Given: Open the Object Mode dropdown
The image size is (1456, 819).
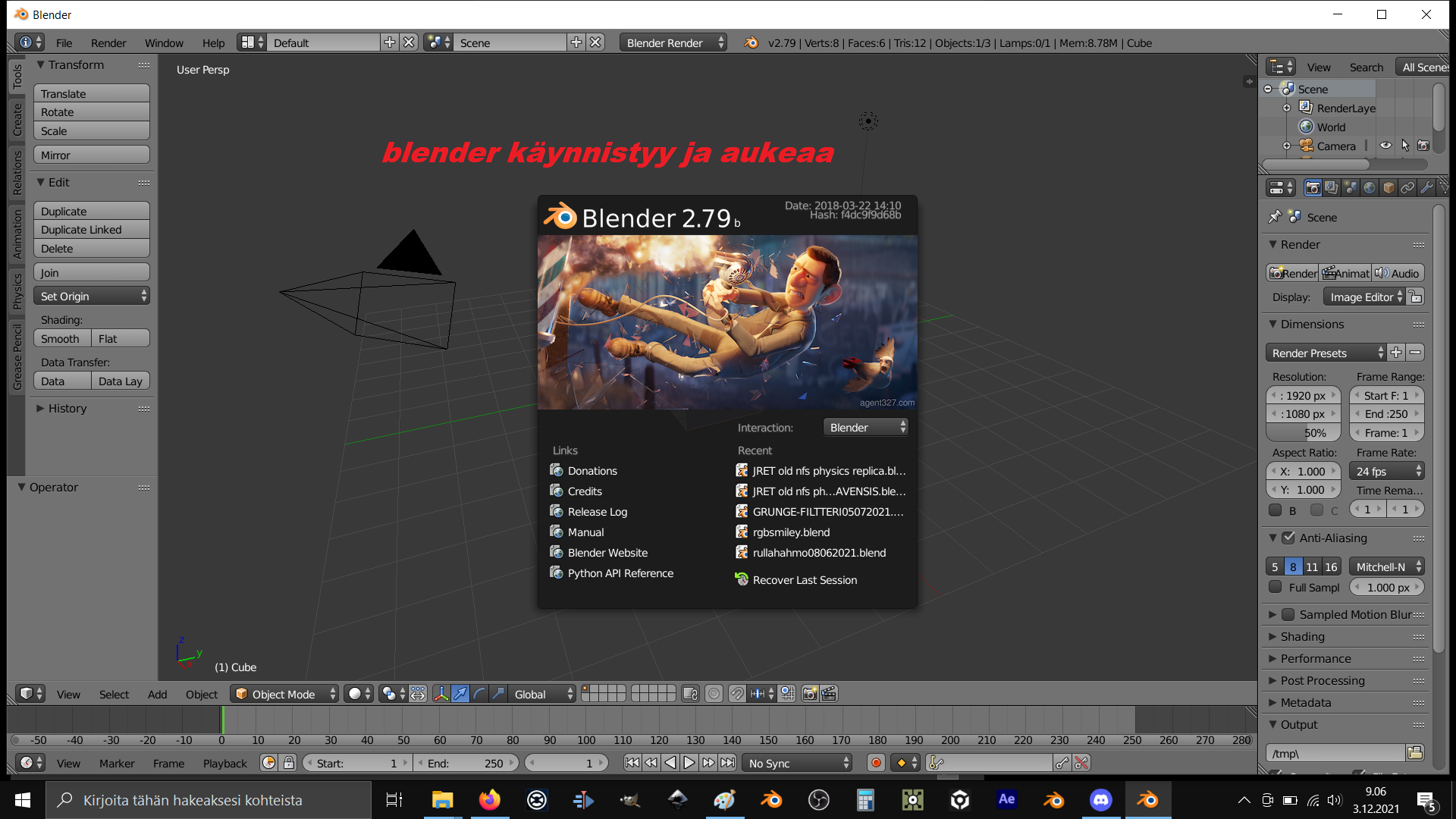Looking at the screenshot, I should tap(284, 694).
